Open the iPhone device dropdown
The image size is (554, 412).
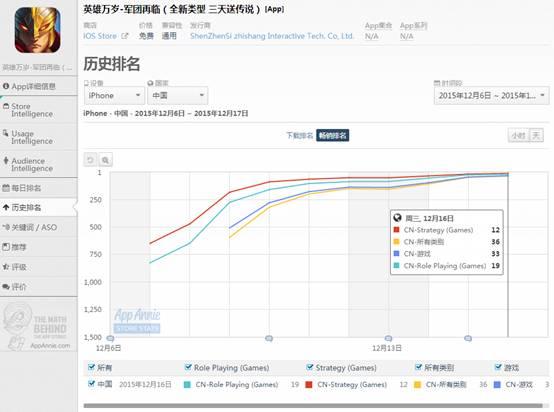pos(114,95)
